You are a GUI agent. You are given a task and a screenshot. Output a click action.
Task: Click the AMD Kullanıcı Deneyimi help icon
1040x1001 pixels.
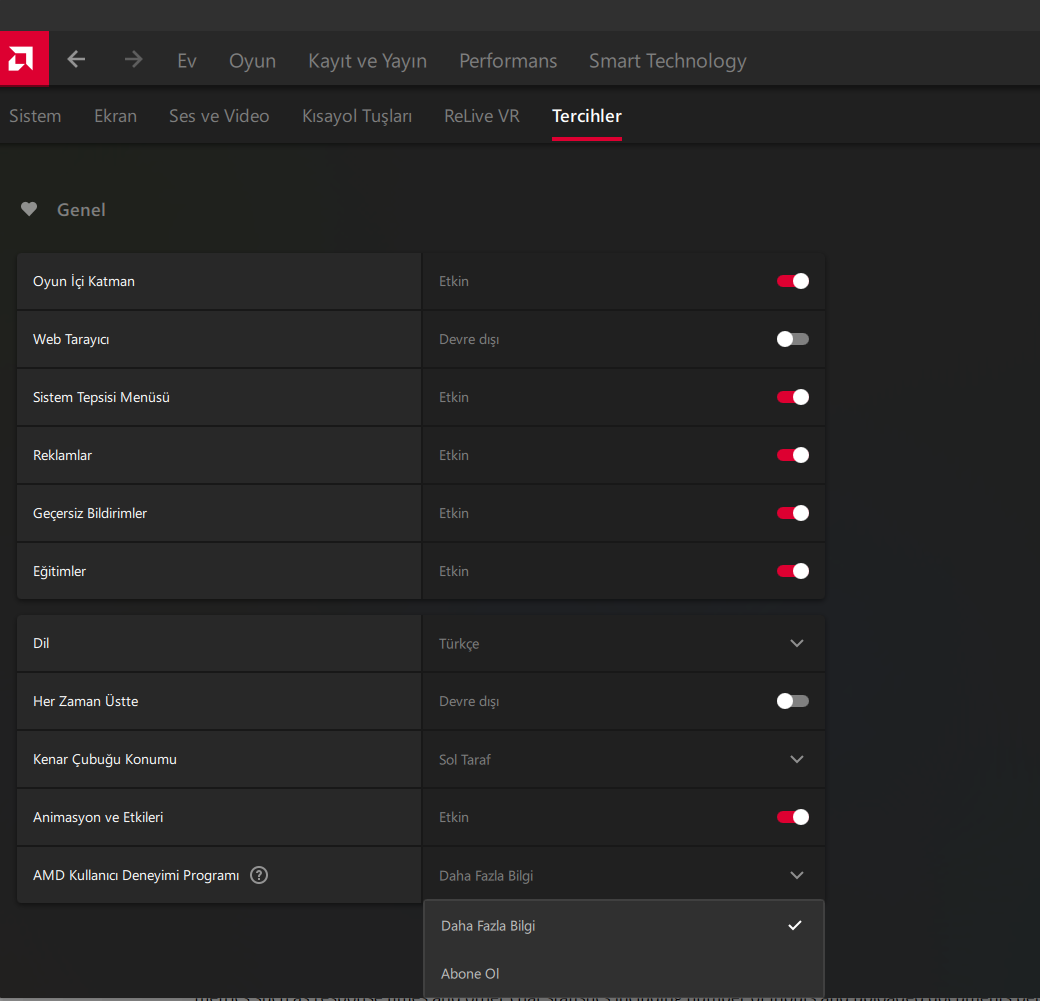(x=259, y=875)
